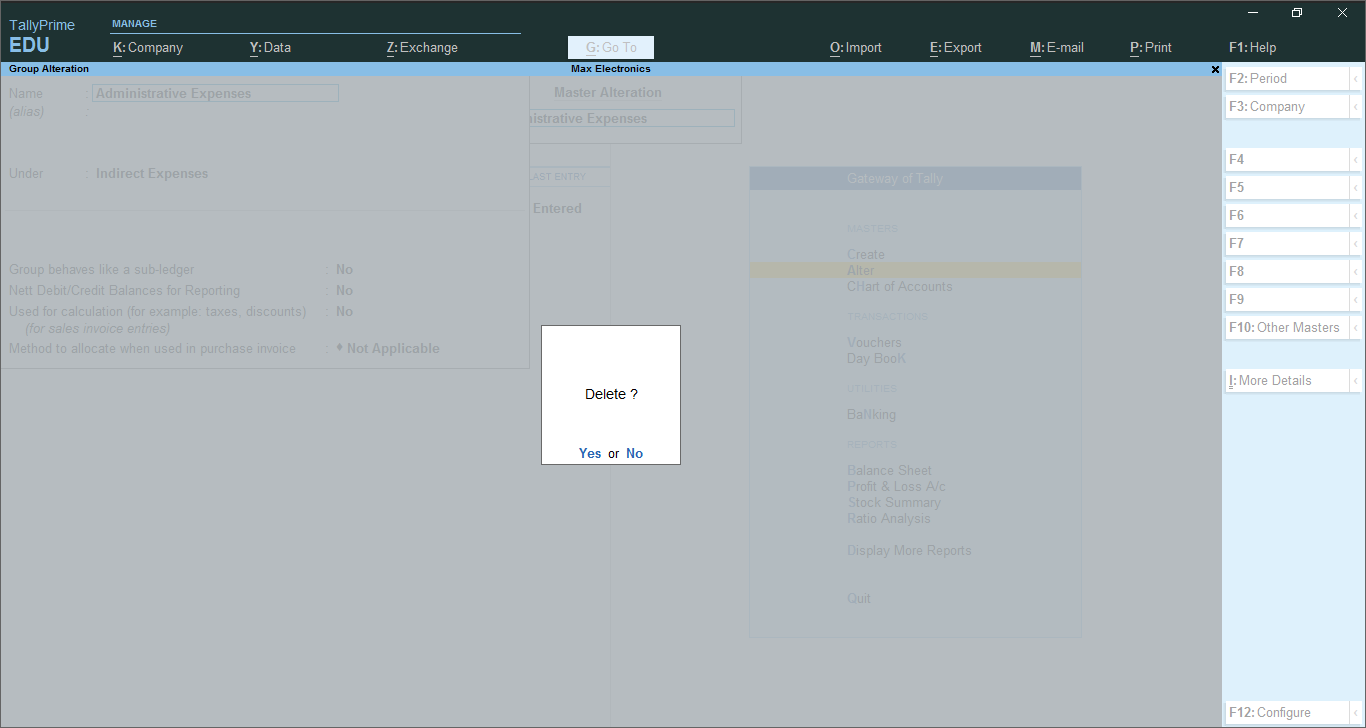The width and height of the screenshot is (1366, 728).
Task: Click the F8 button
Action: [1287, 271]
